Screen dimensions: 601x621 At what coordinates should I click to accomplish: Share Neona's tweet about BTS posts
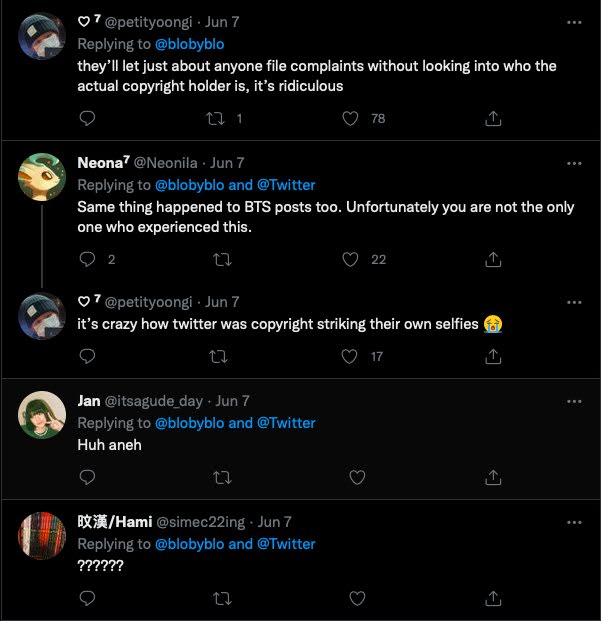493,259
